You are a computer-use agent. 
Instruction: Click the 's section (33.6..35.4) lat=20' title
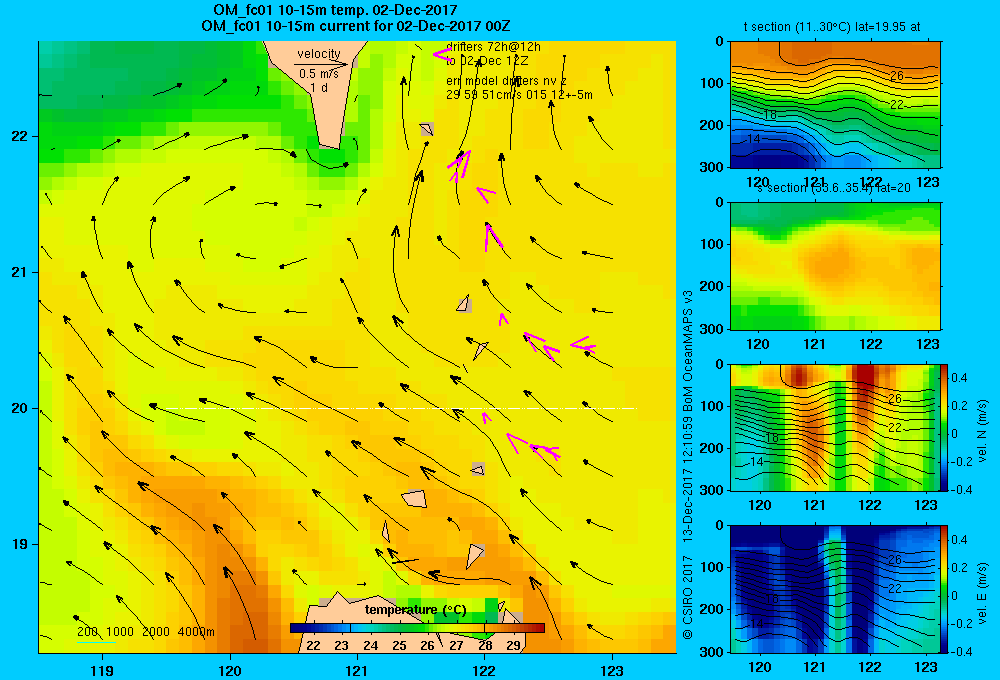tap(834, 188)
